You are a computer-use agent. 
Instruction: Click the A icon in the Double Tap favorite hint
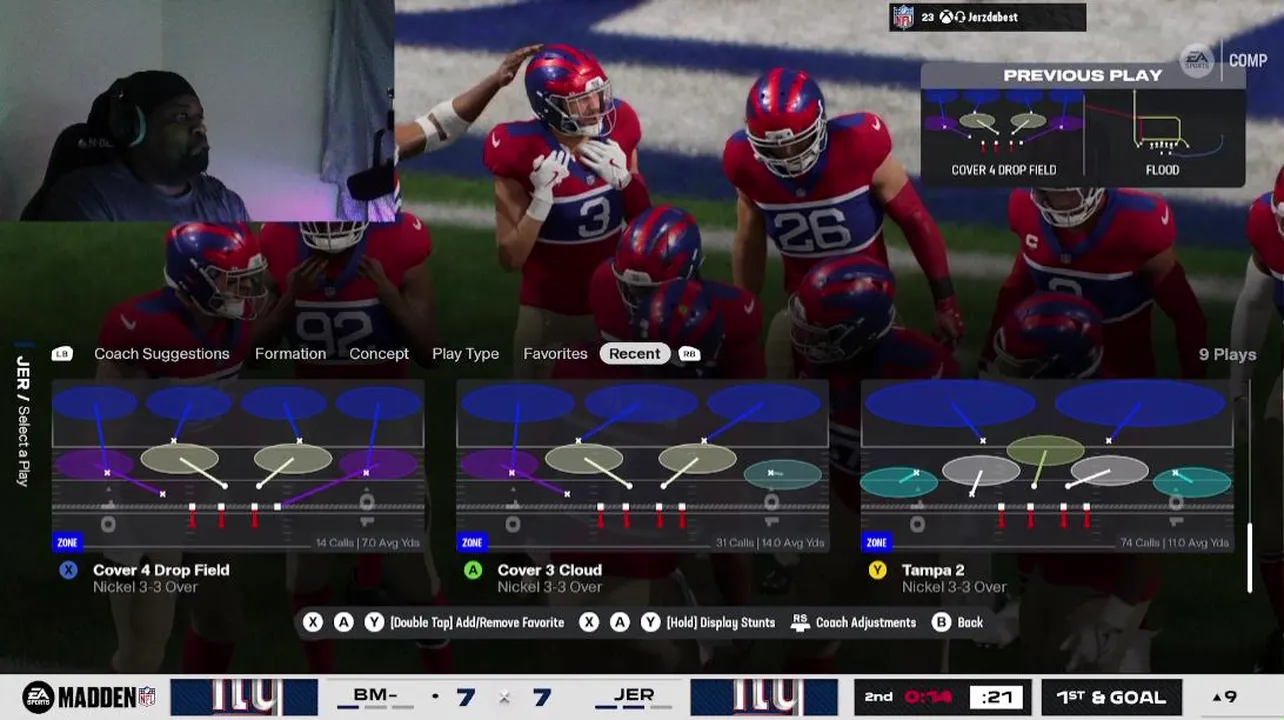(344, 622)
